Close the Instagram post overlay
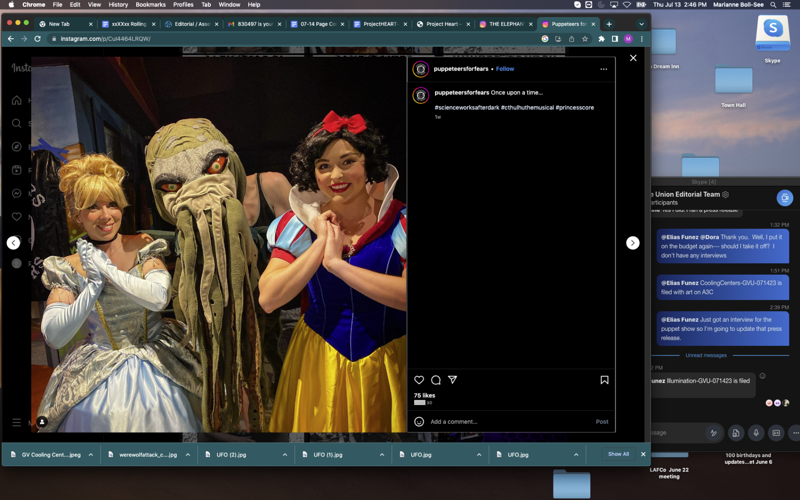Image resolution: width=800 pixels, height=500 pixels. pyautogui.click(x=633, y=58)
